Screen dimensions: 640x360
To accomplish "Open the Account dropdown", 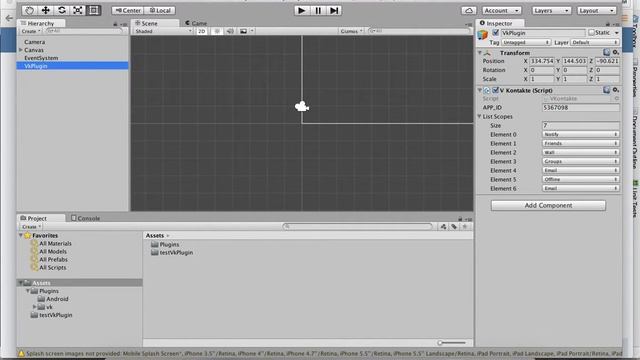I will tap(501, 11).
